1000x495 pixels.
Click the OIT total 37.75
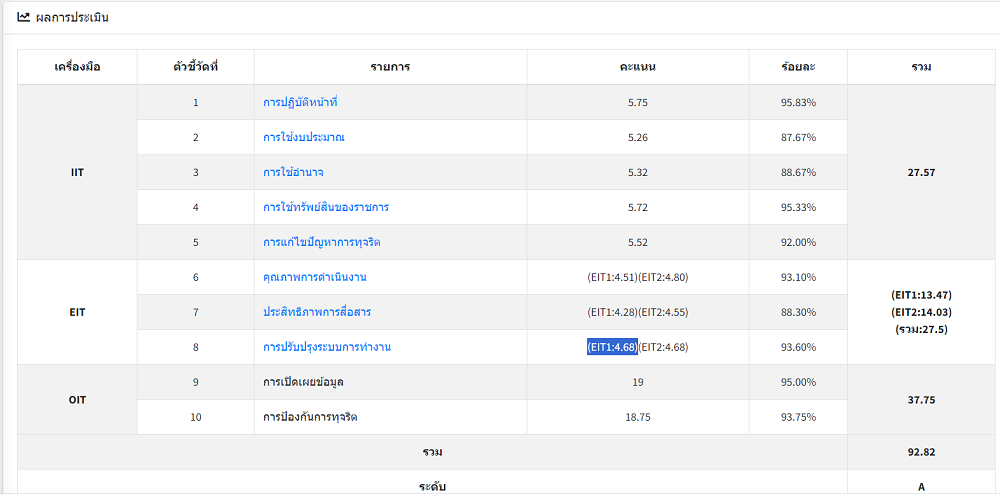922,401
